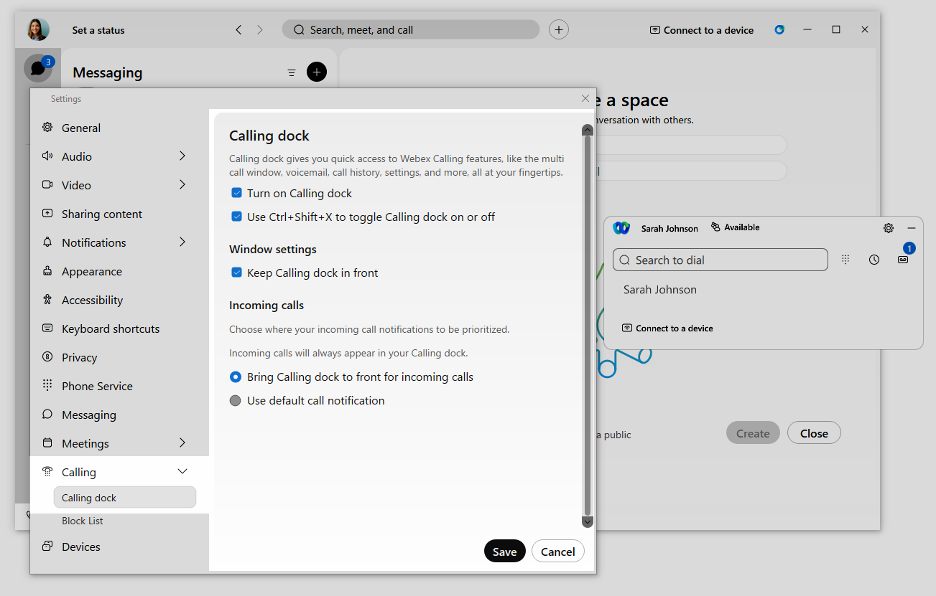The width and height of the screenshot is (936, 596).
Task: Close the Settings dialog with X
Action: (x=585, y=99)
